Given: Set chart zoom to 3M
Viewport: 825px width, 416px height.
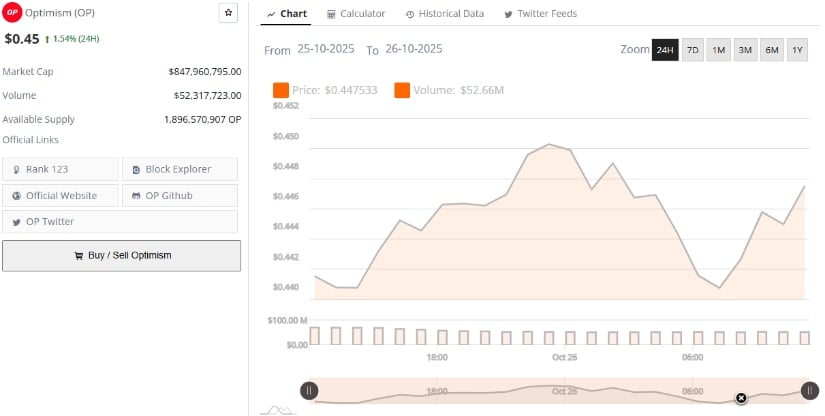Looking at the screenshot, I should click(745, 50).
